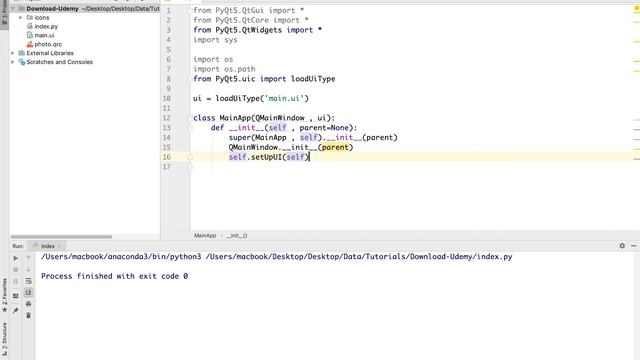Click MainApp in editor breadcrumbs
The height and width of the screenshot is (360, 640).
pos(205,236)
